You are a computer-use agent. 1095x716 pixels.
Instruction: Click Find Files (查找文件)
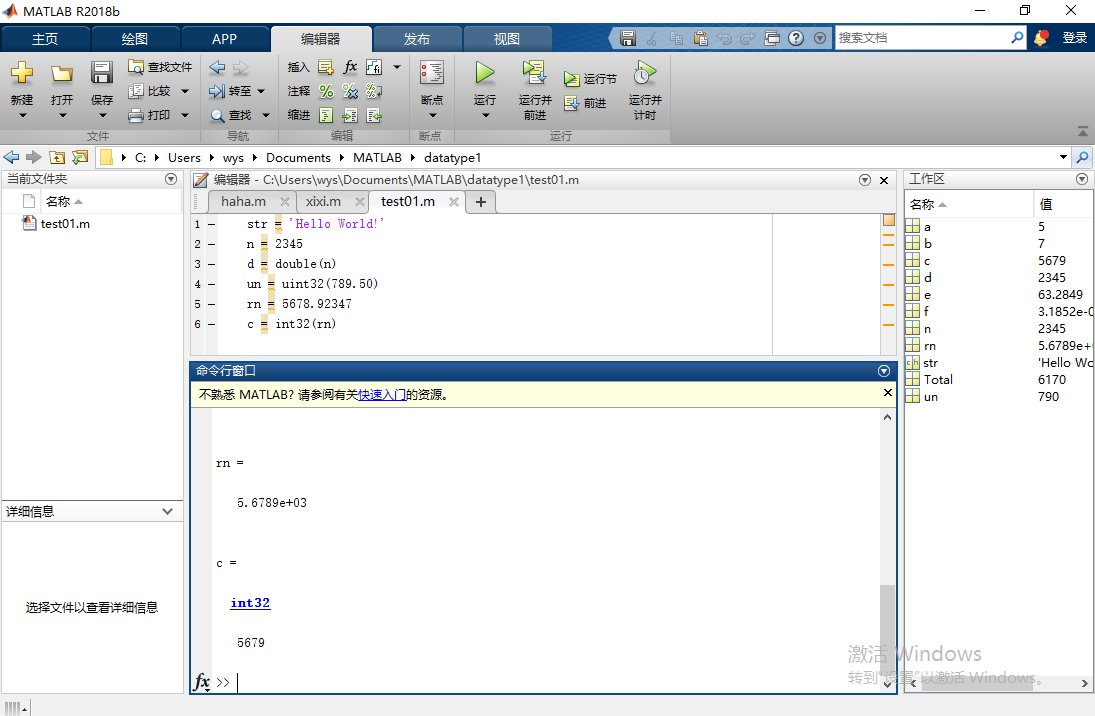pyautogui.click(x=160, y=67)
